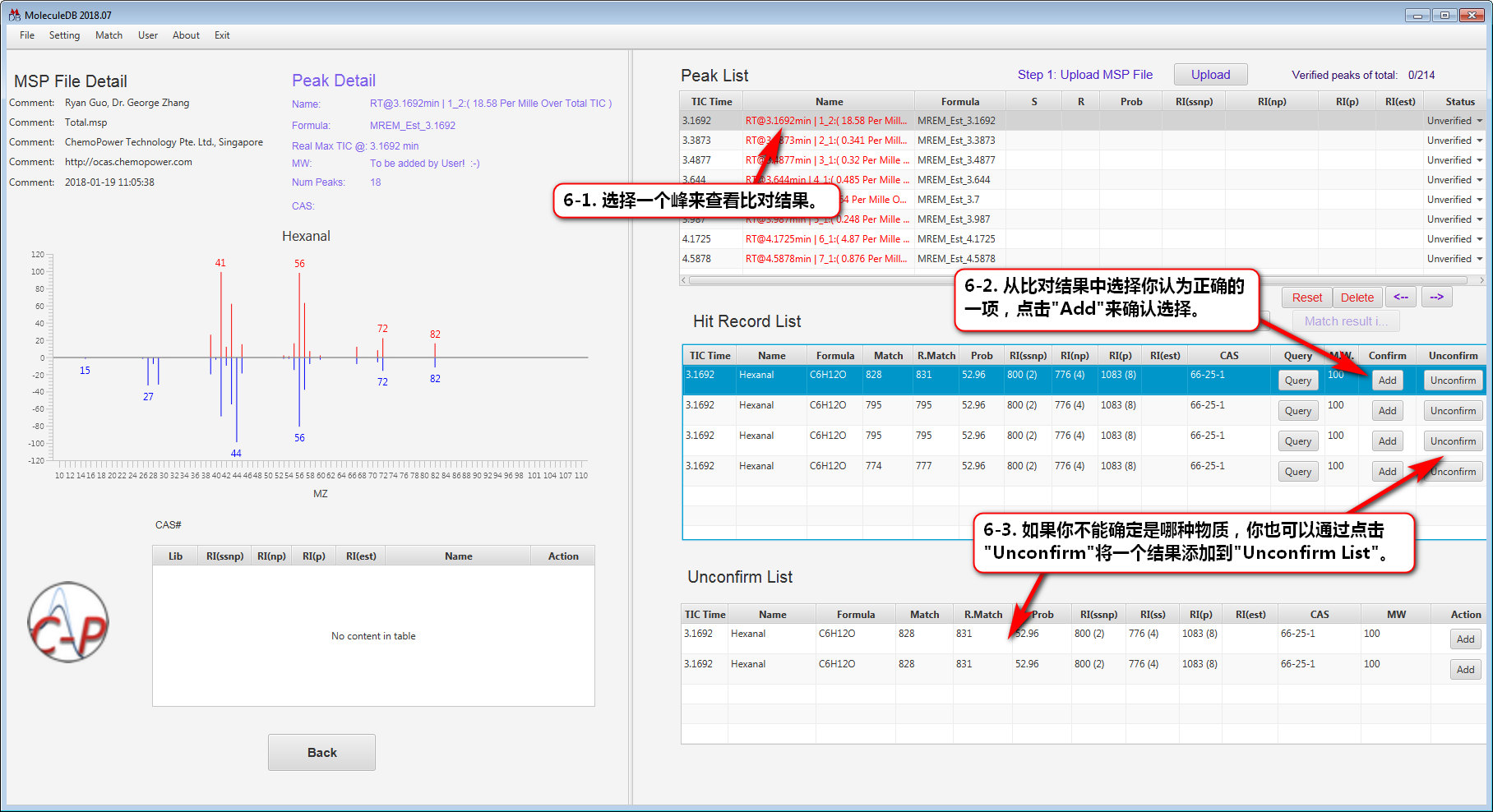Open Status dropdown for peak 4.5878
The width and height of the screenshot is (1493, 812).
[1479, 259]
